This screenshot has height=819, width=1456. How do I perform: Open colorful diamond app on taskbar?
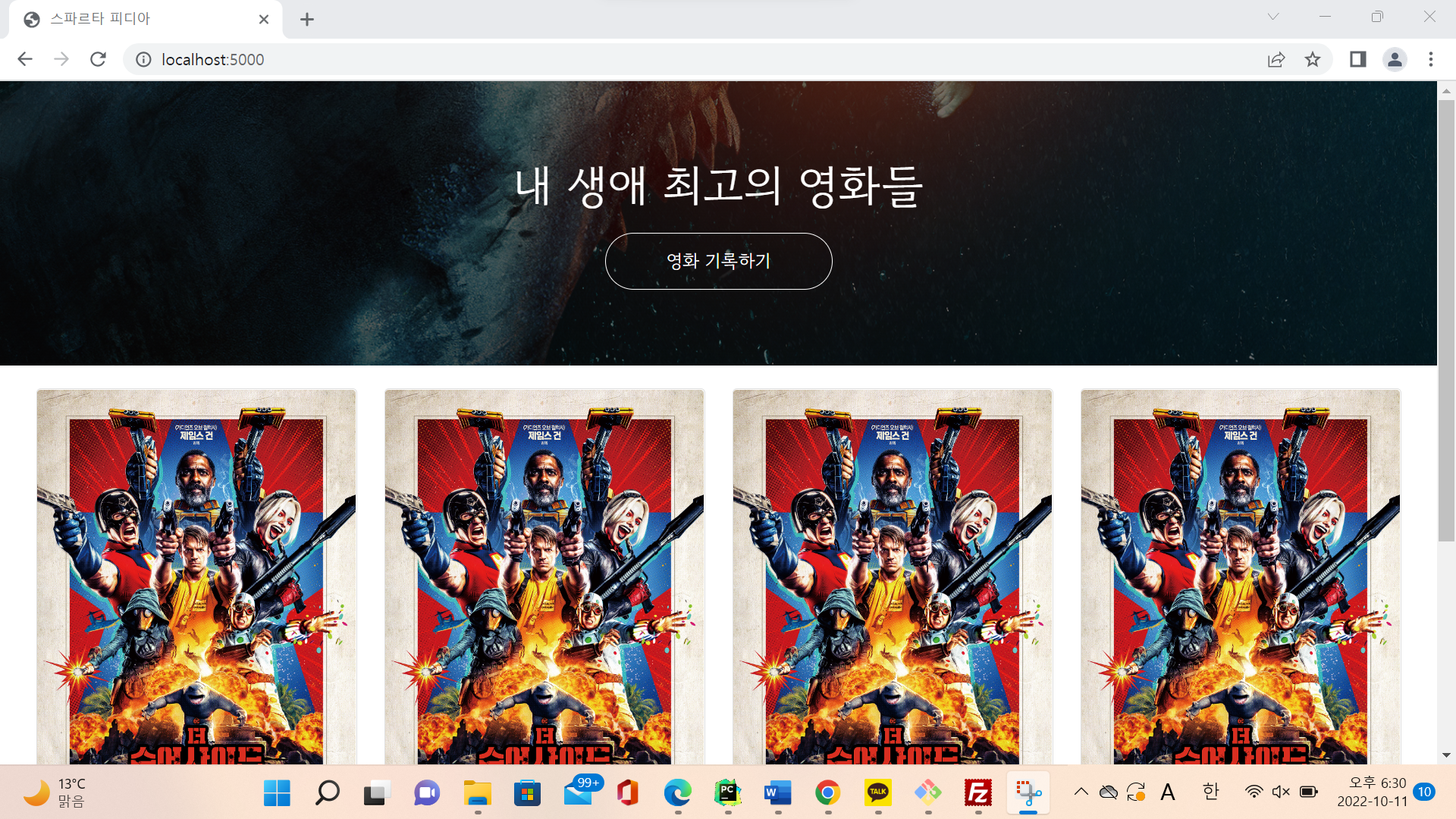point(927,793)
